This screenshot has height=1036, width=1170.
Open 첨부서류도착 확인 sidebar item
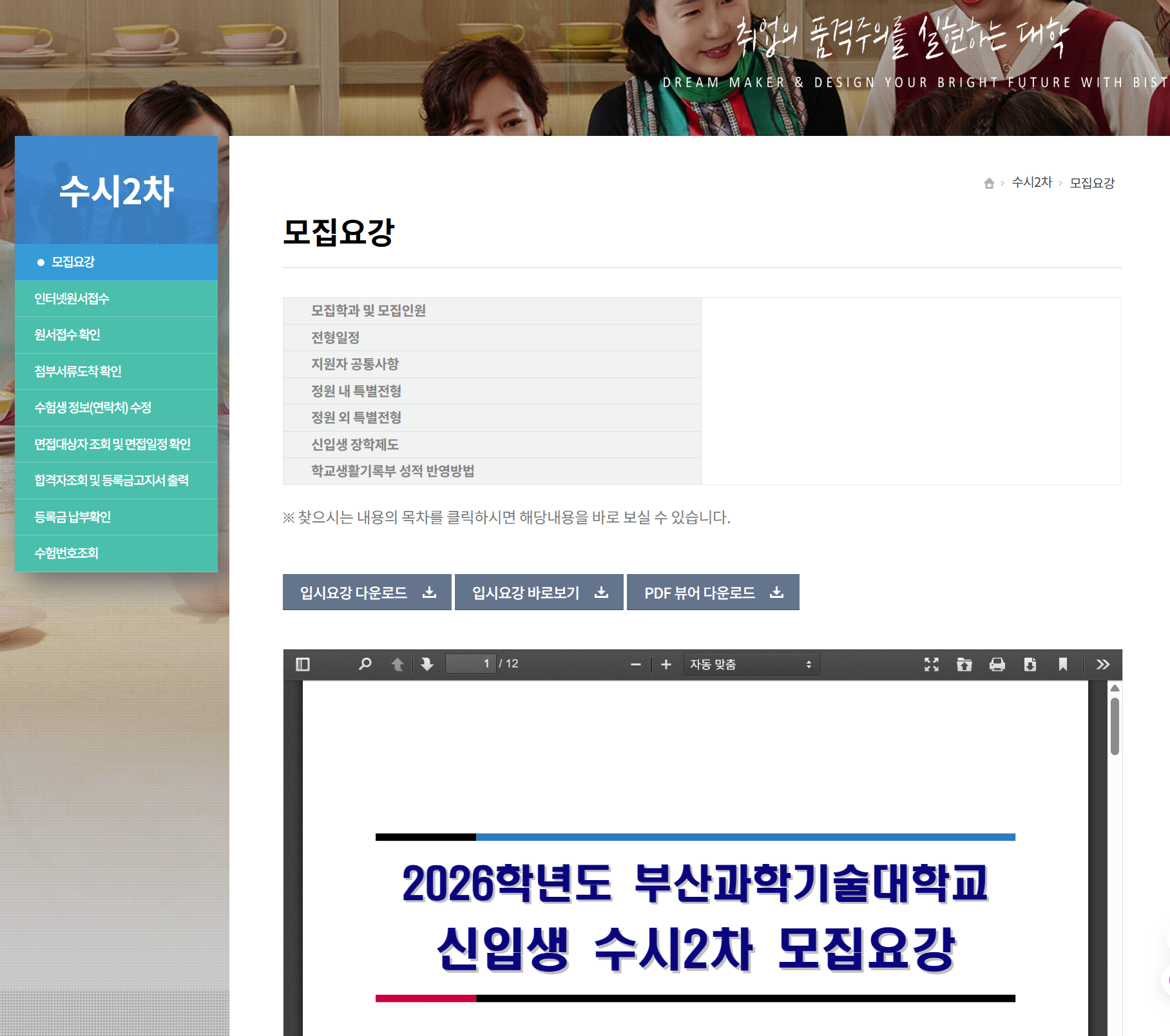[116, 371]
